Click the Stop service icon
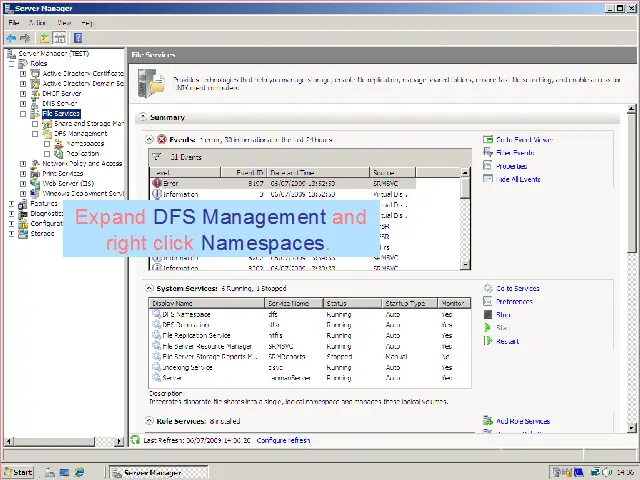Viewport: 640px width, 480px height. [x=488, y=314]
